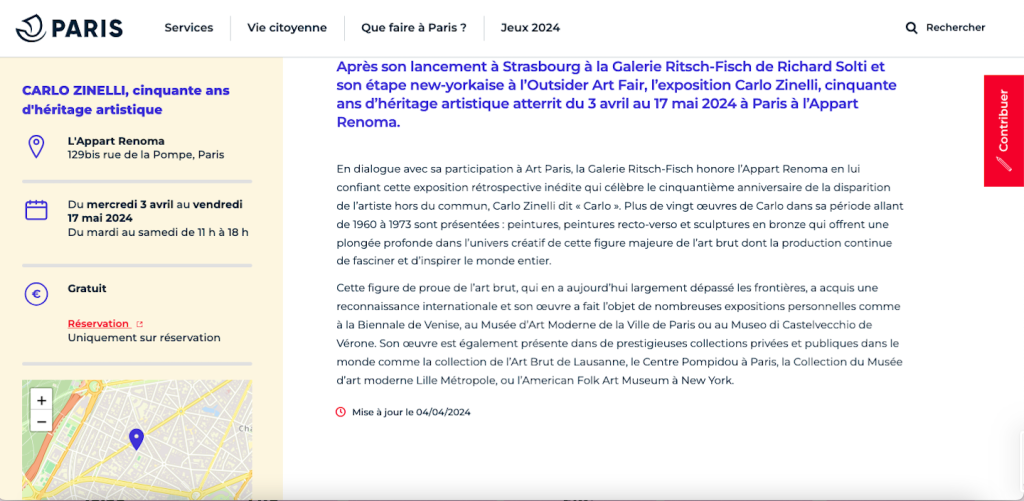The width and height of the screenshot is (1024, 501).
Task: Zoom out the map with minus button
Action: pos(41,421)
